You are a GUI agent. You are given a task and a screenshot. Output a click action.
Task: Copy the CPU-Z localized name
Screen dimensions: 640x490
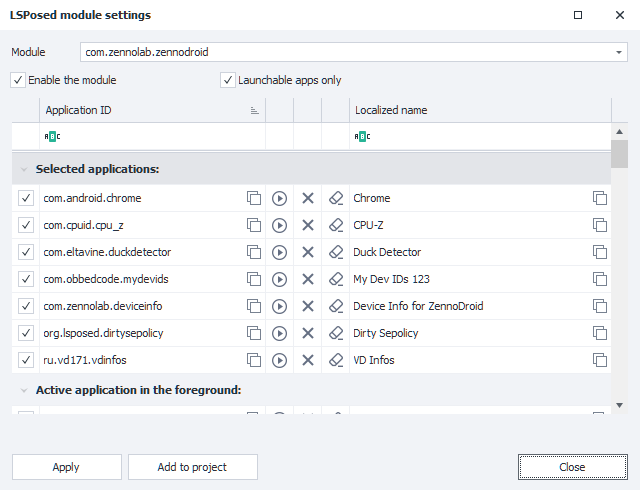[600, 225]
